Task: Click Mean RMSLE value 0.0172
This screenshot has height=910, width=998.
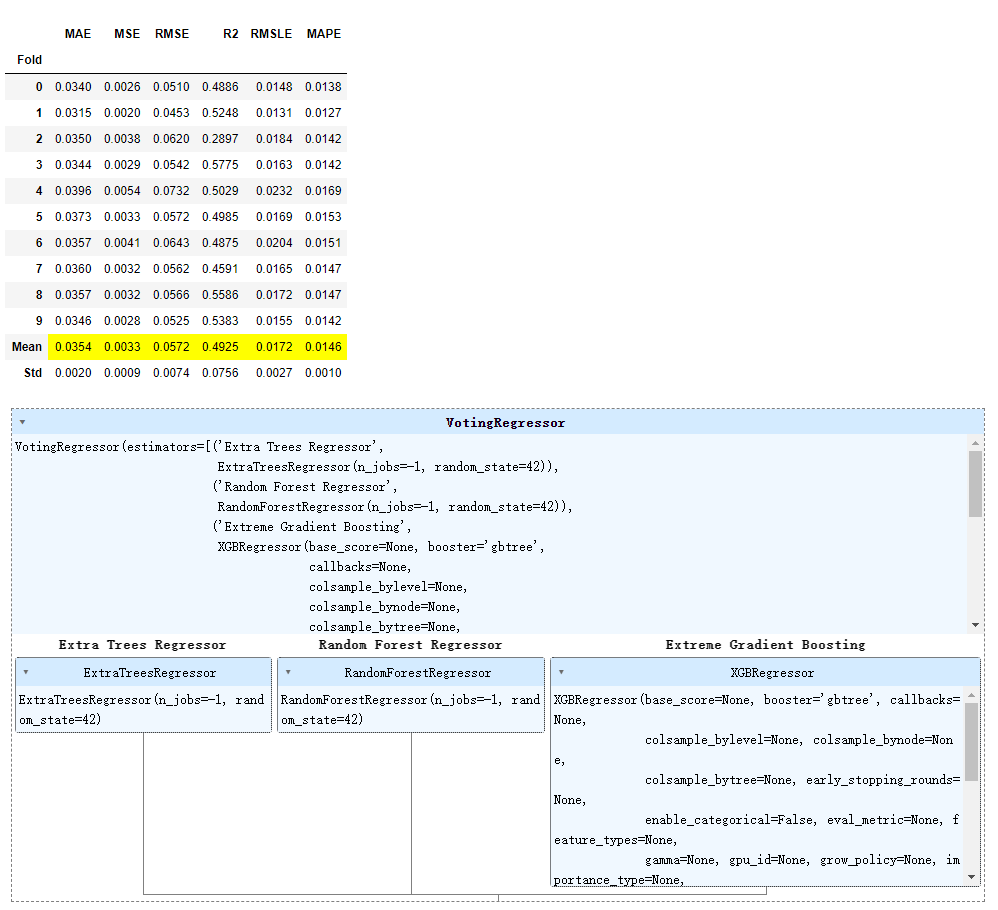Action: pyautogui.click(x=274, y=347)
